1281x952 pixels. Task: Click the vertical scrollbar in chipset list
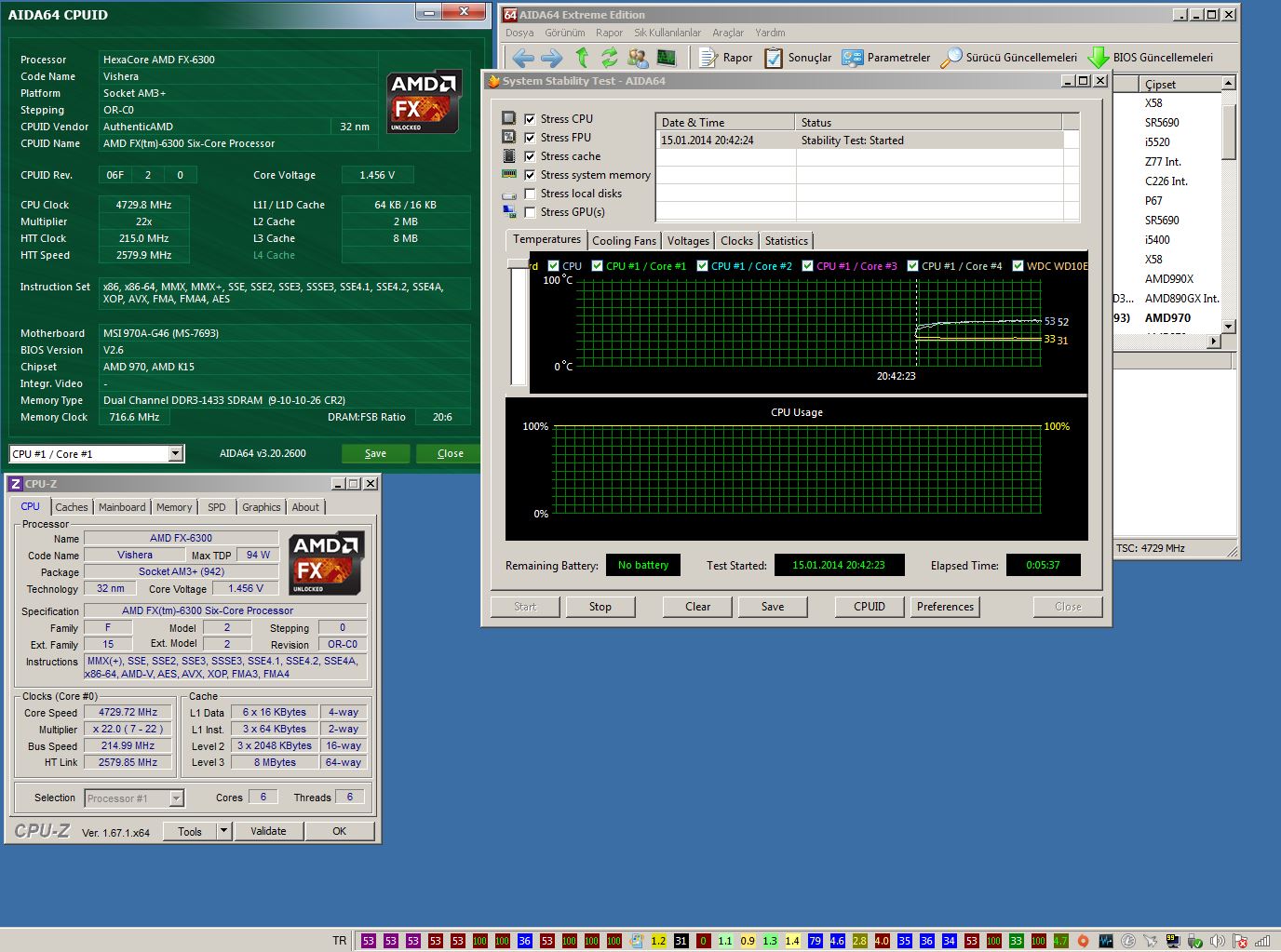(x=1229, y=132)
